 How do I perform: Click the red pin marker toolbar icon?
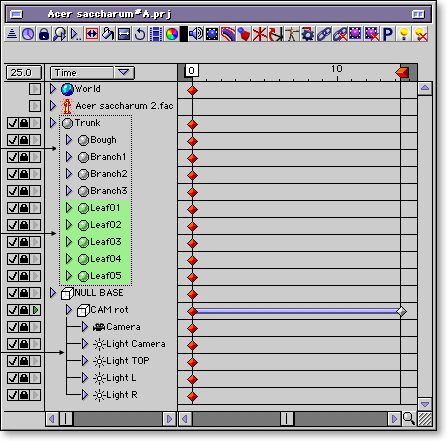tap(244, 34)
